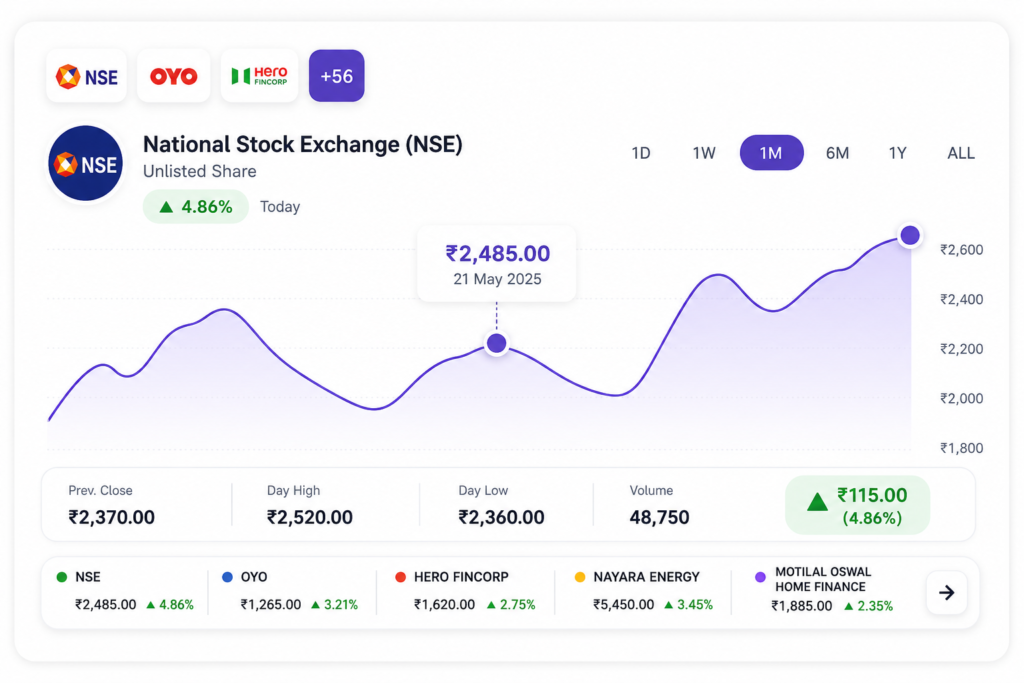The width and height of the screenshot is (1024, 683).
Task: Click the ₹1,800 axis label
Action: pos(961,448)
